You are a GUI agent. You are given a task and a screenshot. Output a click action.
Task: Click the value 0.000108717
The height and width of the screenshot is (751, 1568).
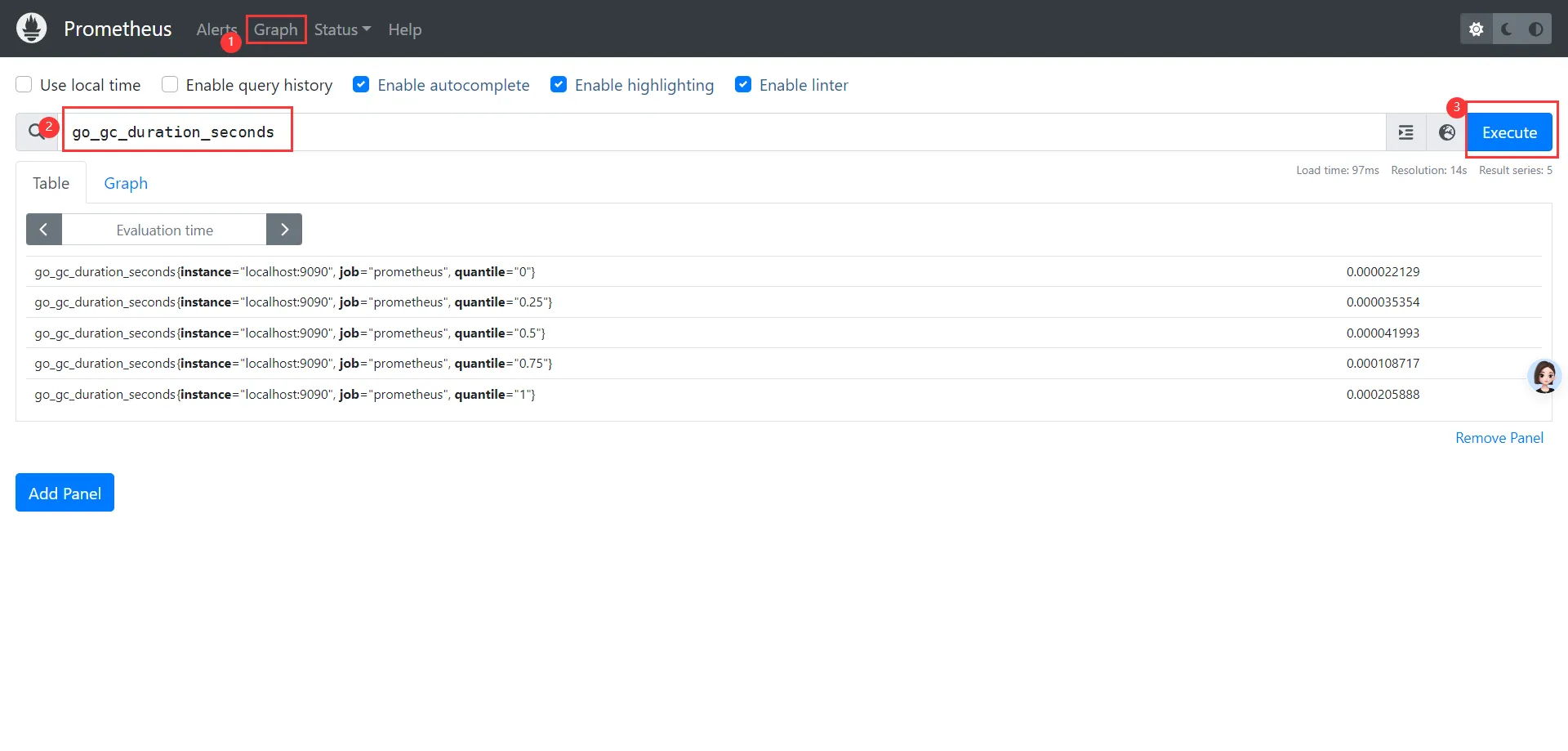pos(1383,364)
